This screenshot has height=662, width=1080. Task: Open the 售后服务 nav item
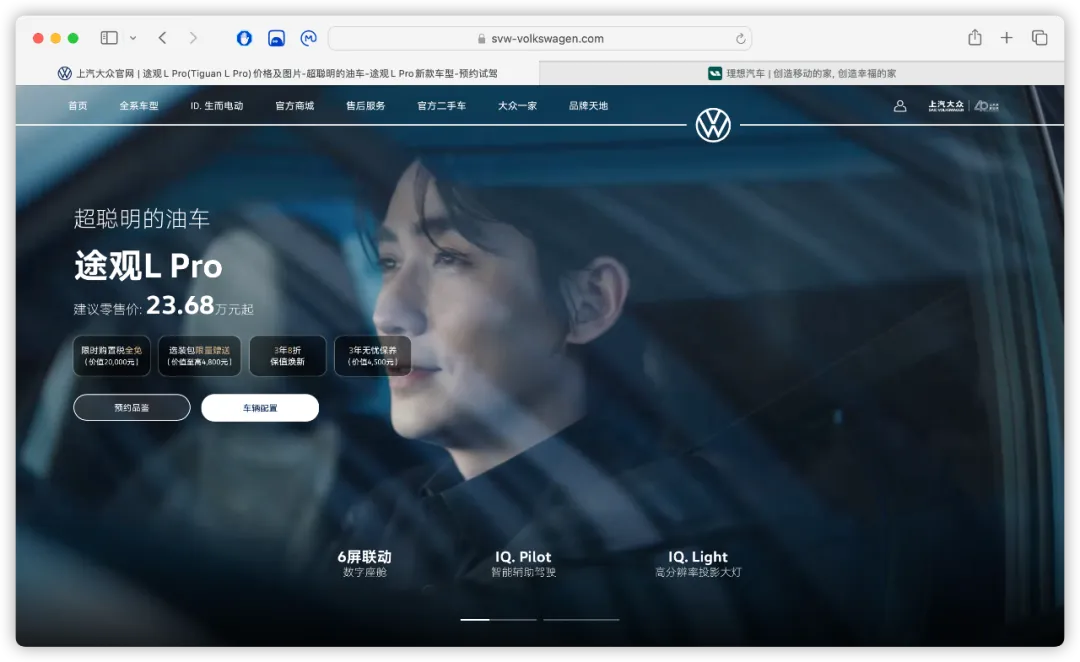point(366,105)
